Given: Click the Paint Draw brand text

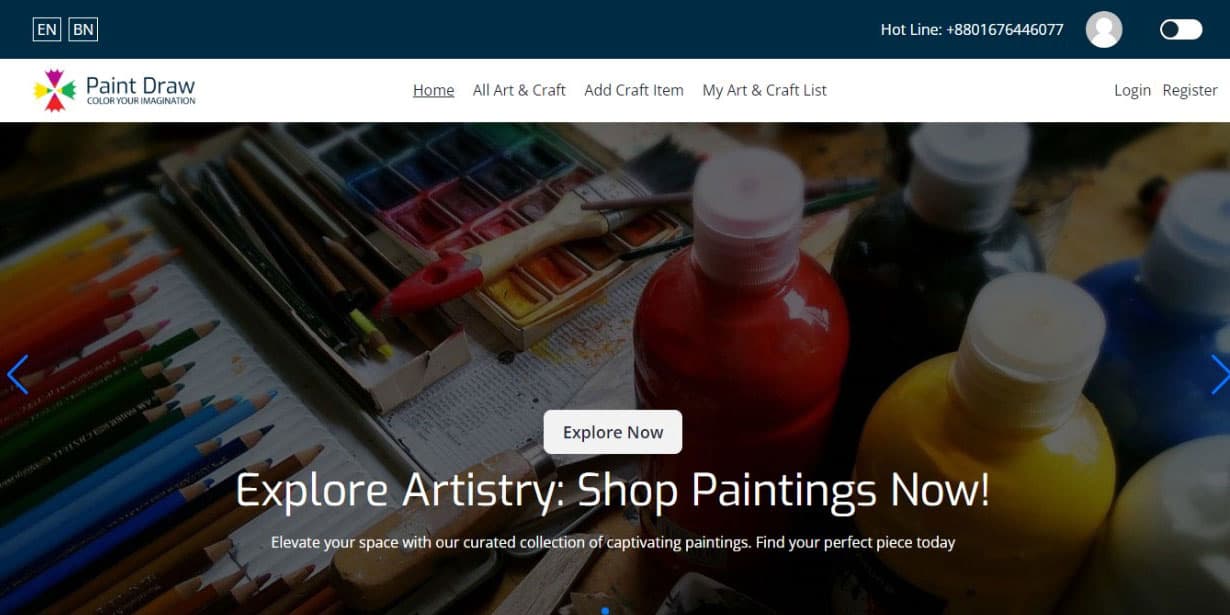Looking at the screenshot, I should pyautogui.click(x=140, y=86).
